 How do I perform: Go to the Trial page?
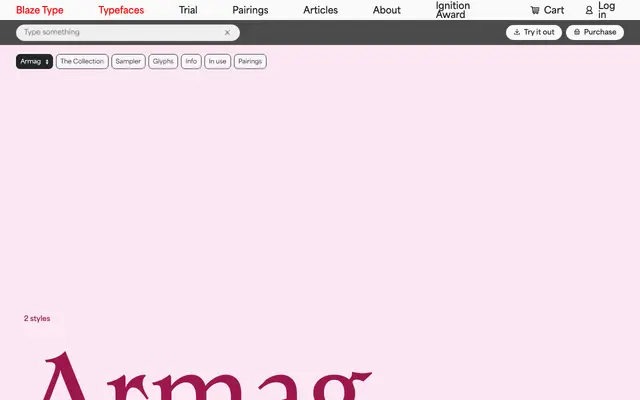[x=188, y=10]
